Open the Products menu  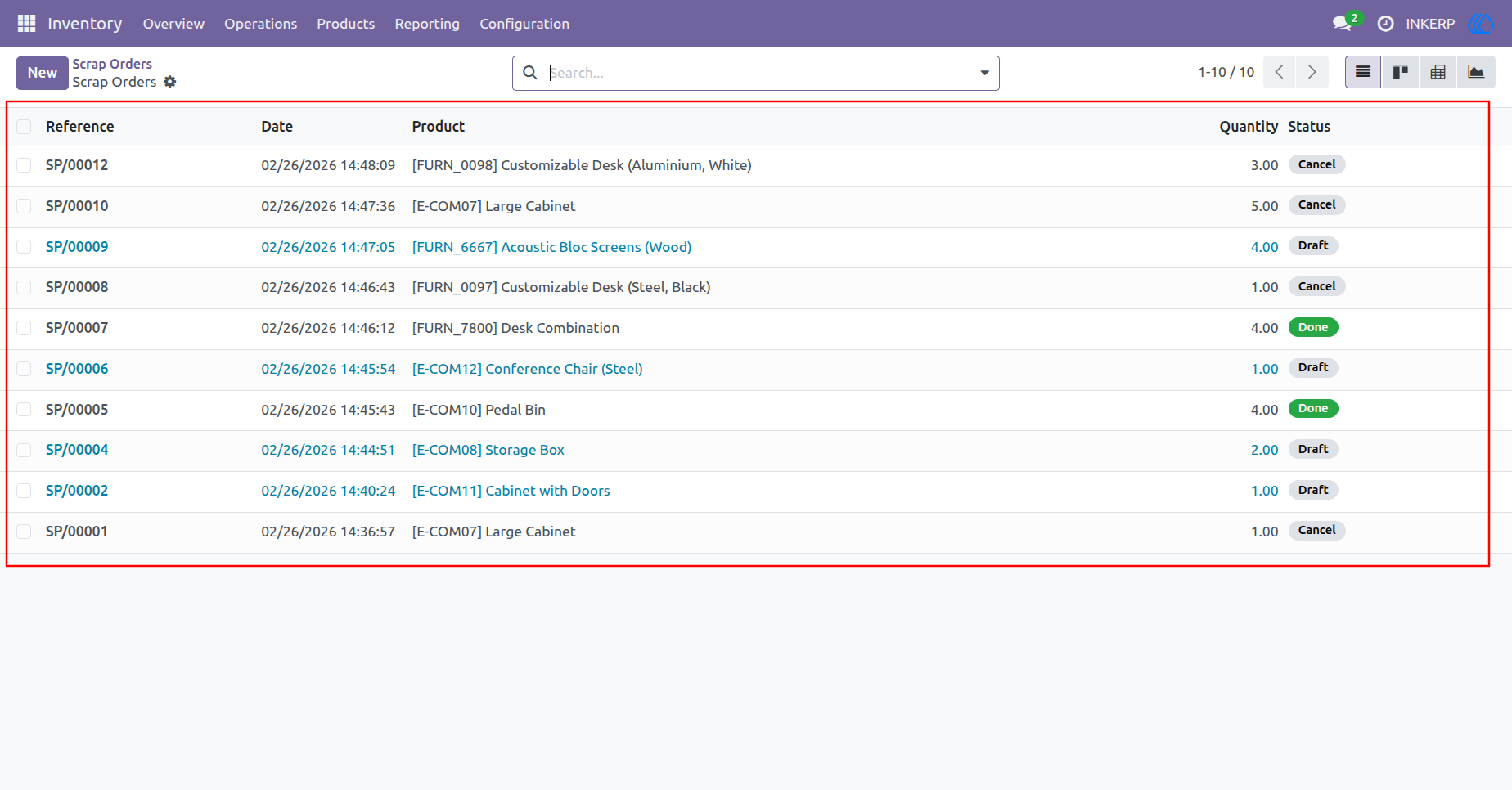pyautogui.click(x=345, y=24)
